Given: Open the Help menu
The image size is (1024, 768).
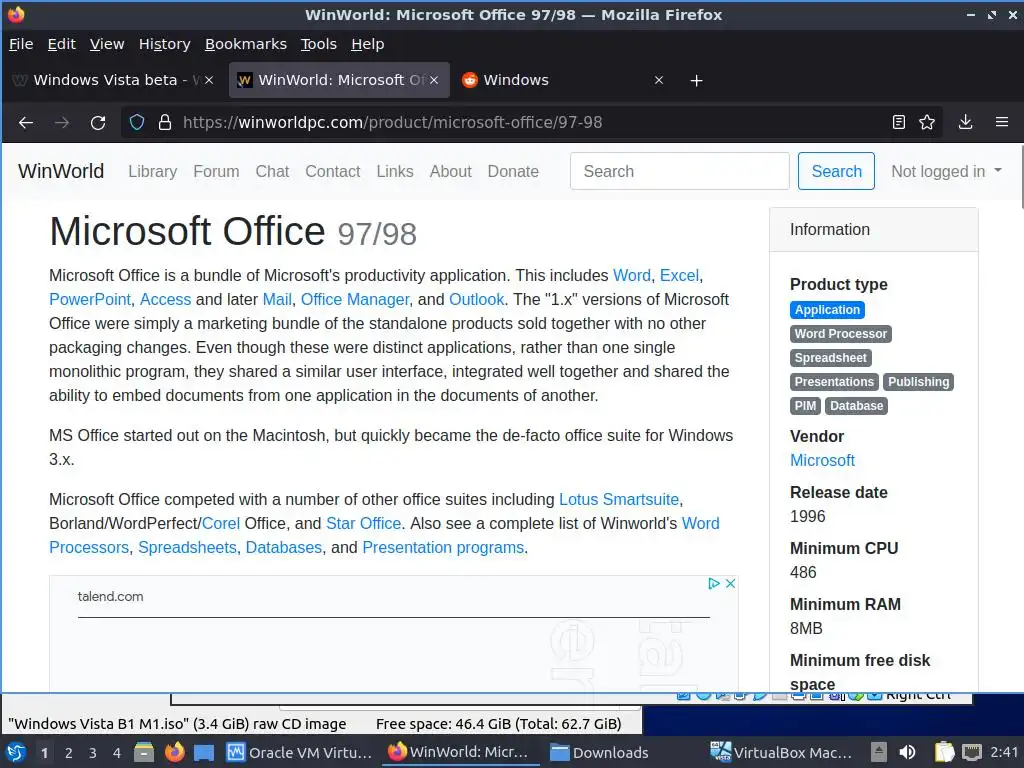Looking at the screenshot, I should click(x=368, y=44).
